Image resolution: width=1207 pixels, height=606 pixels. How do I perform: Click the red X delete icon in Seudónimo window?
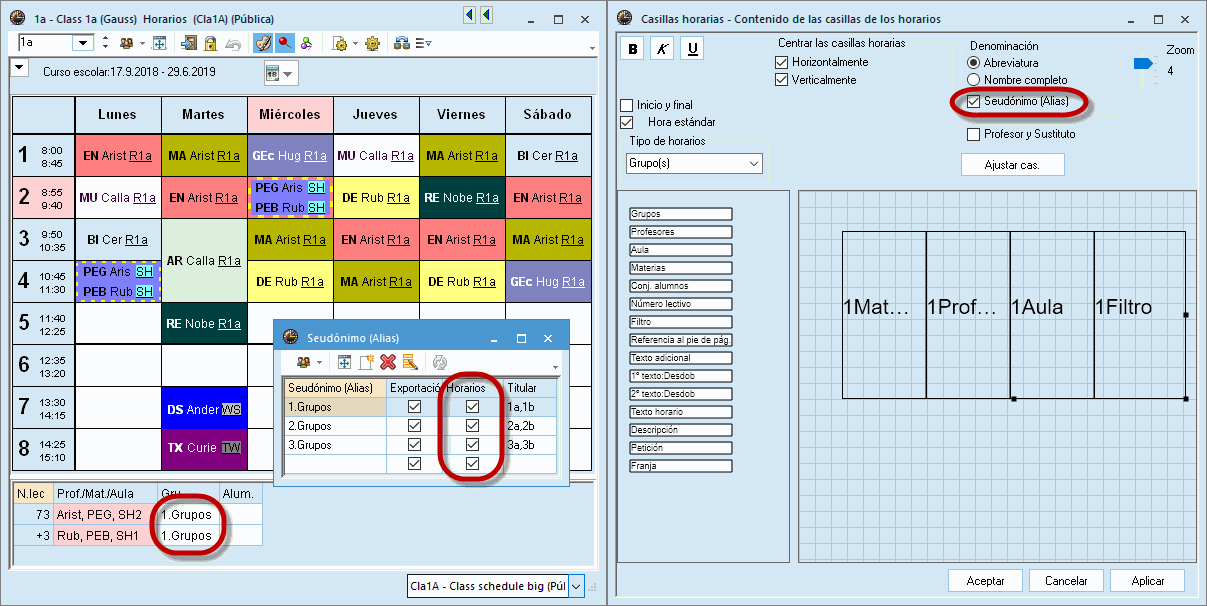pos(388,362)
